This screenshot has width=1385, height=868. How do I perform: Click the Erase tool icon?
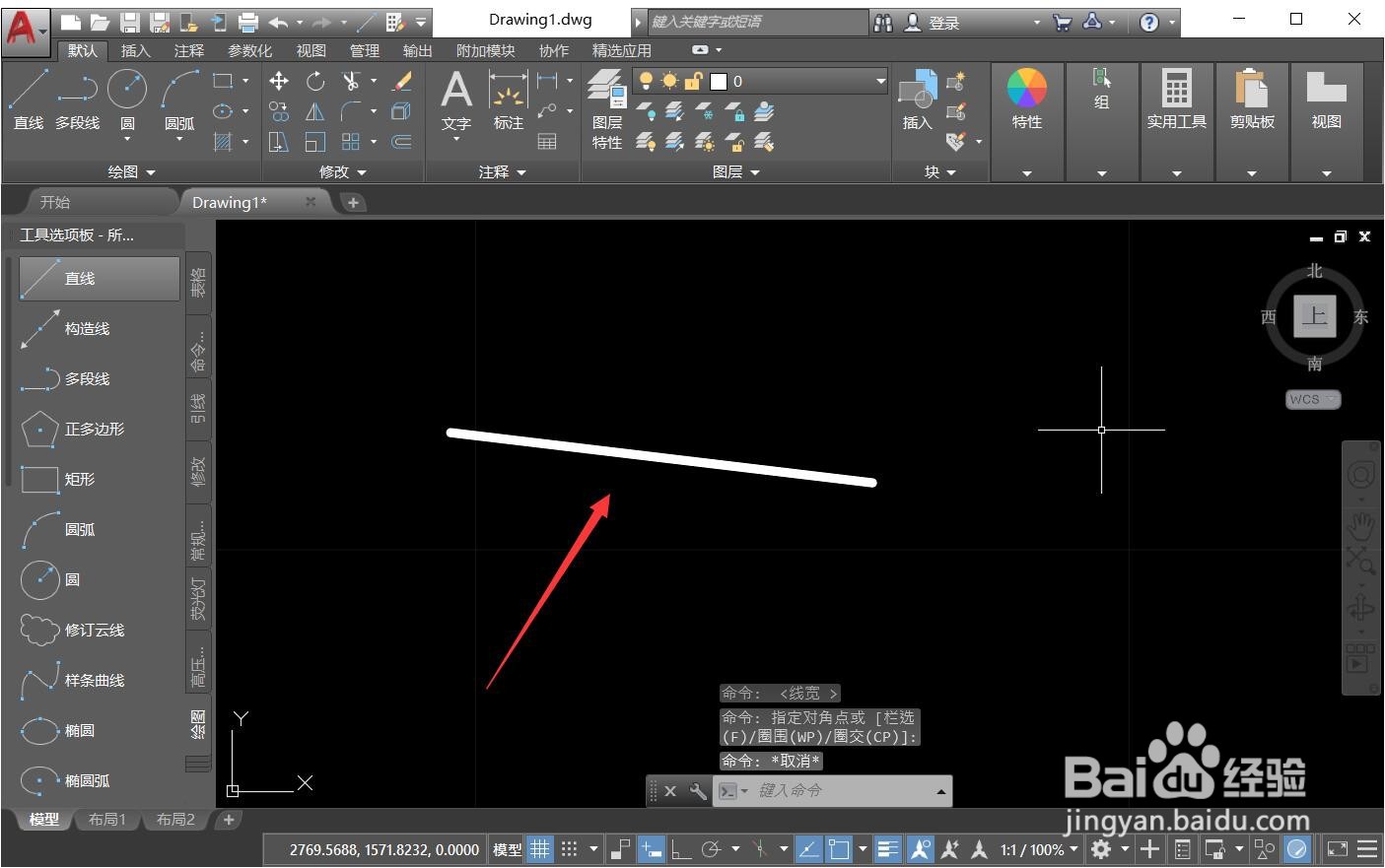click(401, 81)
